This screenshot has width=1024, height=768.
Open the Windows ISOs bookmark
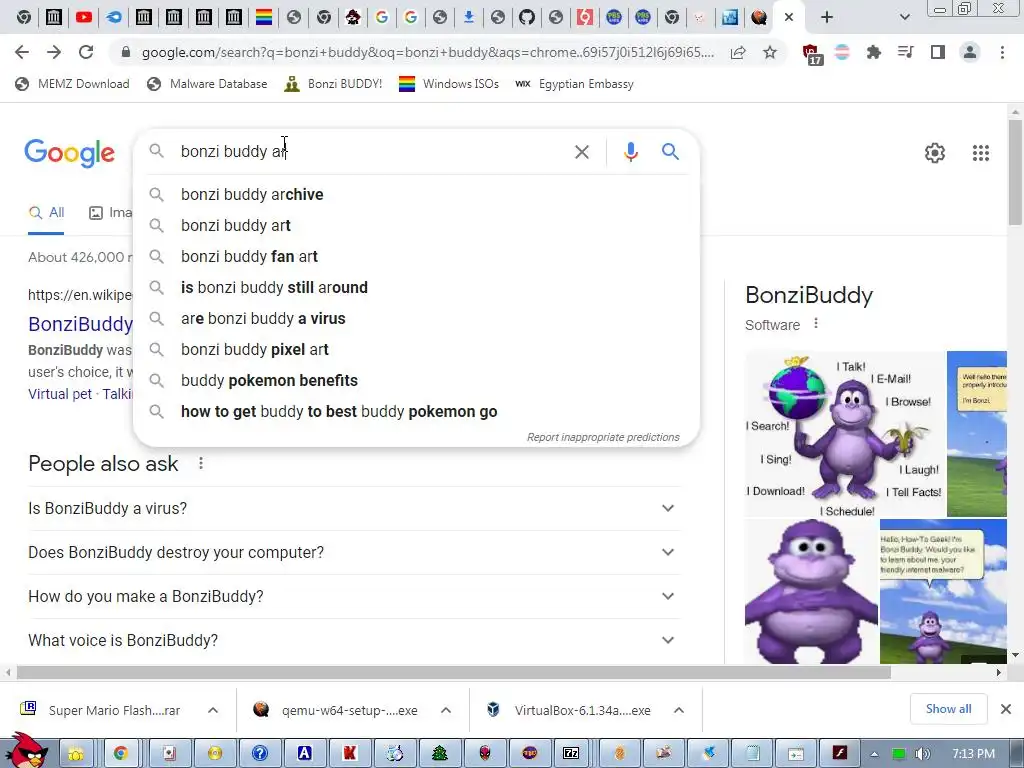coord(449,84)
